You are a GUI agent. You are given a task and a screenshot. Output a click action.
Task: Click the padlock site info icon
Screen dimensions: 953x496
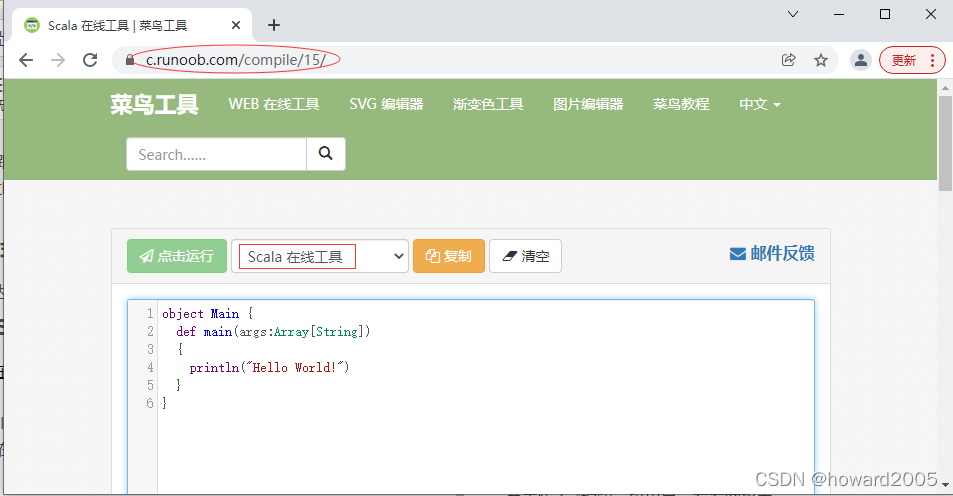coord(129,60)
